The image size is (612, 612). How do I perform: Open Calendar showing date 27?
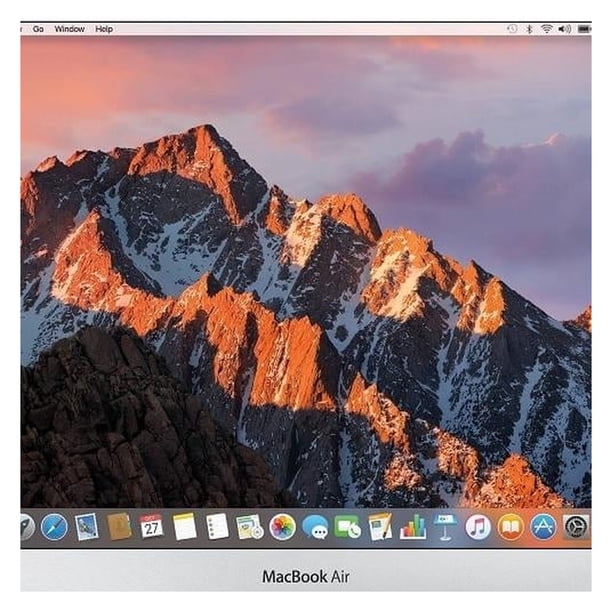tap(151, 527)
